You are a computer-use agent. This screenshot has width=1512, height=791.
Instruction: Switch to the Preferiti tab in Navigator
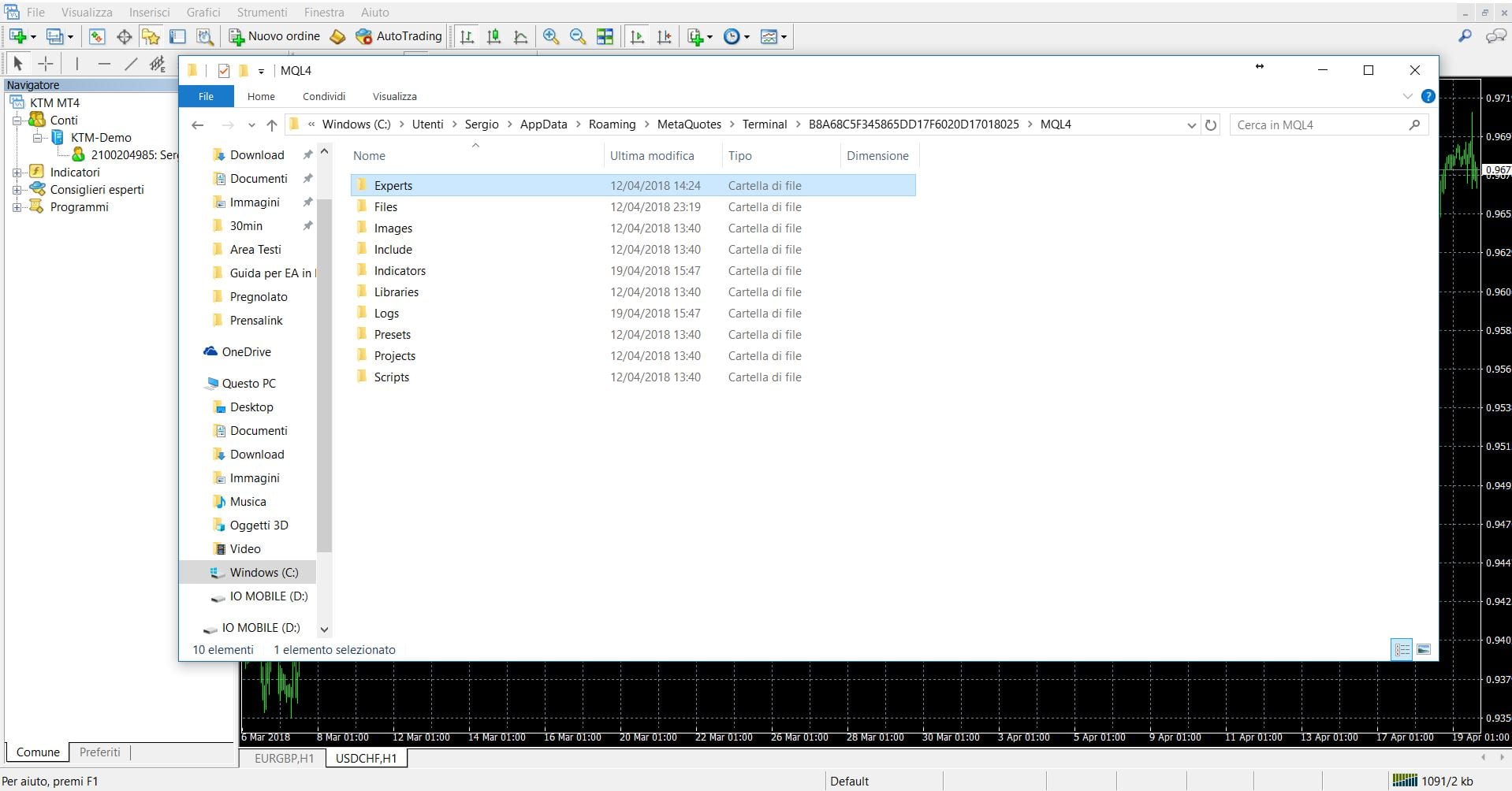pos(99,752)
